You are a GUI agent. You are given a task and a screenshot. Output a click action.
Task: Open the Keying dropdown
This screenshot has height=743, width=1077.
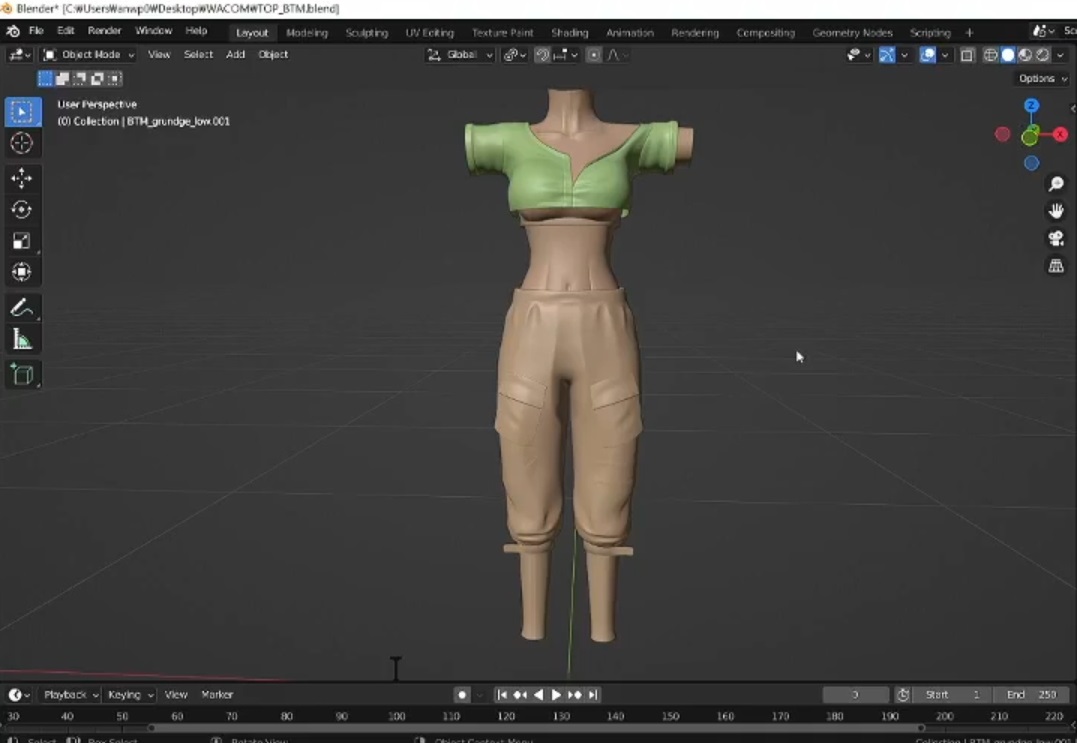pyautogui.click(x=130, y=695)
